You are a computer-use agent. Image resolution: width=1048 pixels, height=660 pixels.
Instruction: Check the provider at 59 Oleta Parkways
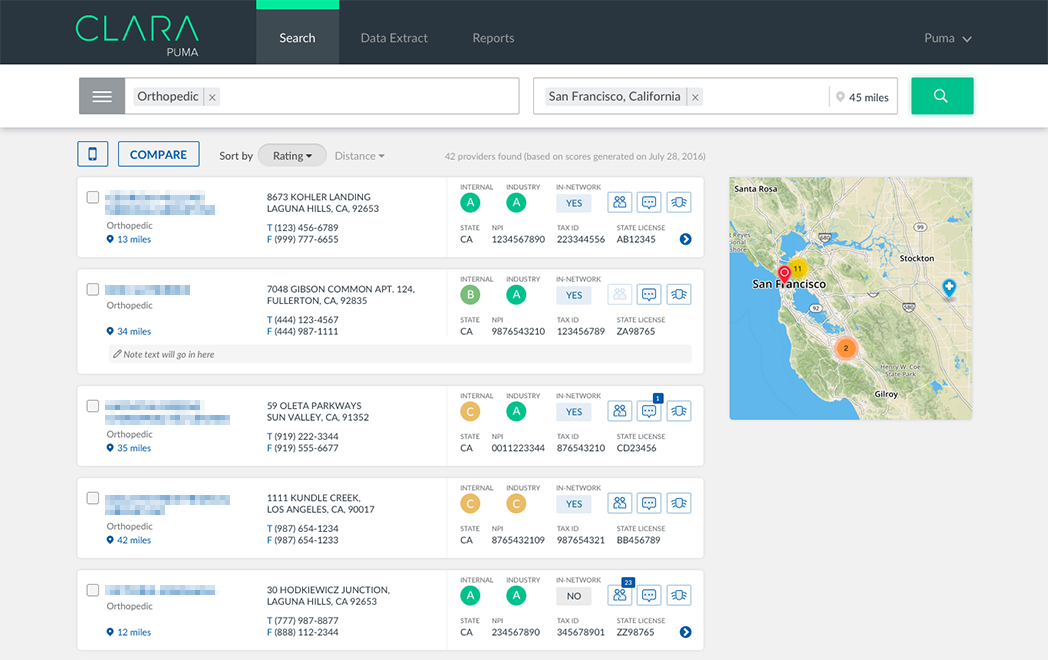pos(93,406)
